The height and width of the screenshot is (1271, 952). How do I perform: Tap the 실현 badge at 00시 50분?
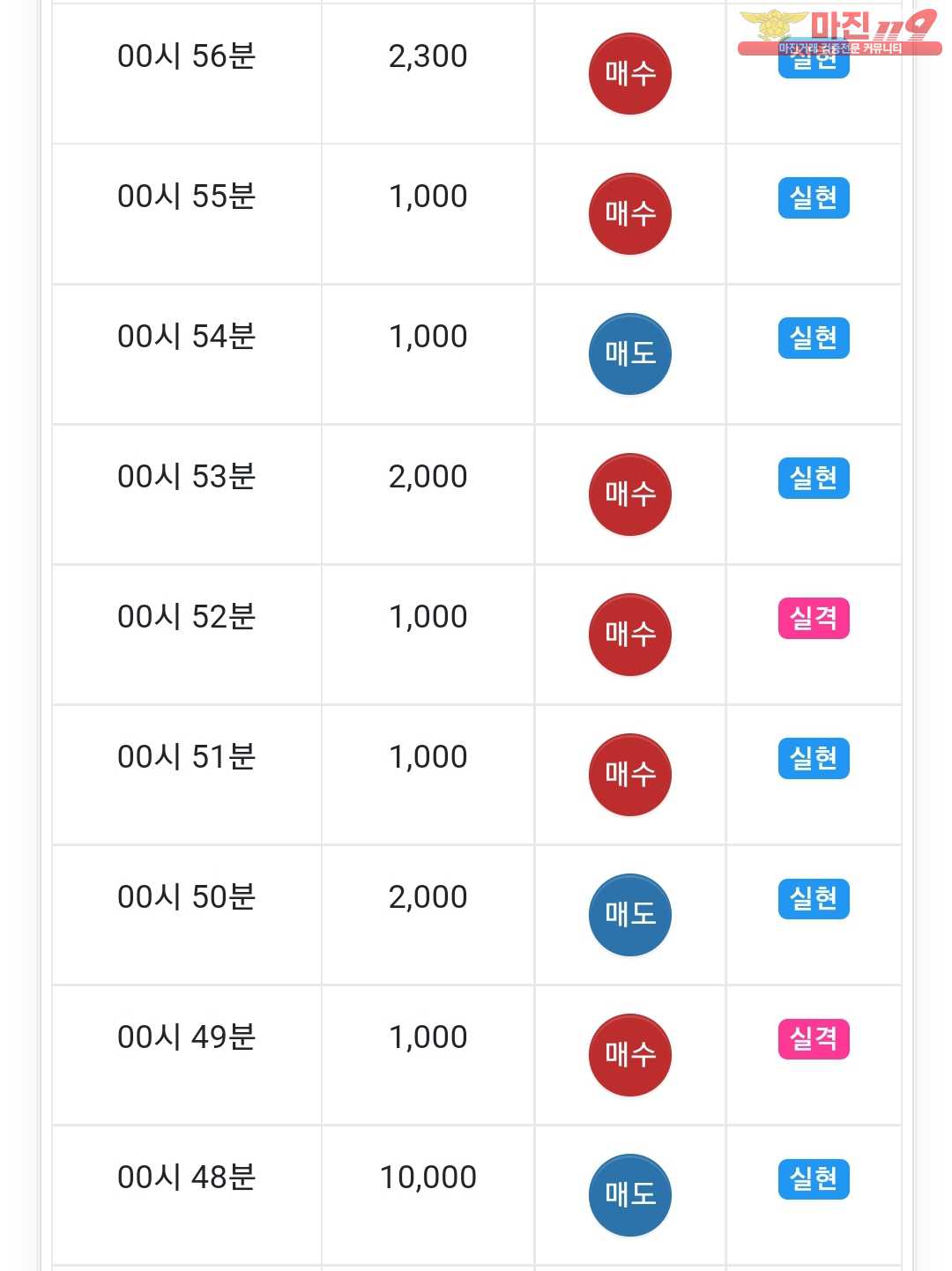click(814, 898)
